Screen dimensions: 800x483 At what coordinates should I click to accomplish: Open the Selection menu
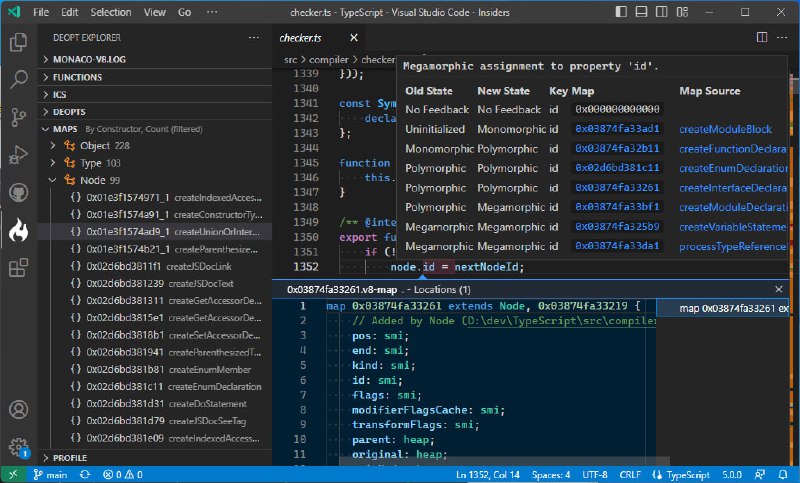tap(111, 12)
